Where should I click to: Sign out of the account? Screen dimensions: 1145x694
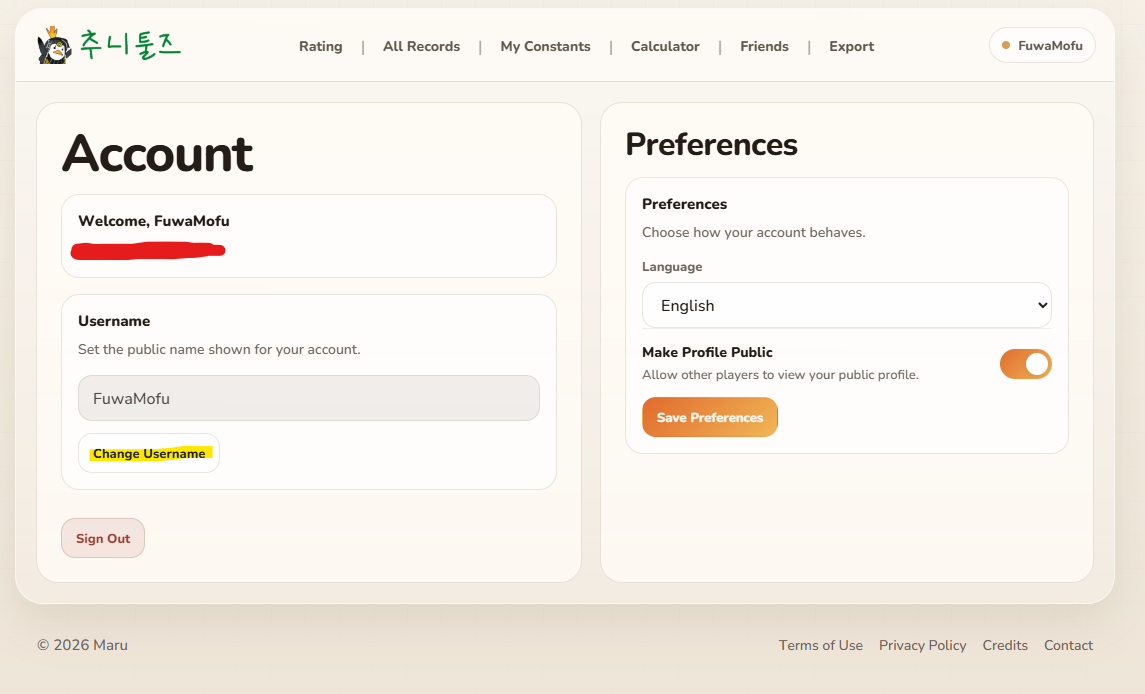pos(103,538)
